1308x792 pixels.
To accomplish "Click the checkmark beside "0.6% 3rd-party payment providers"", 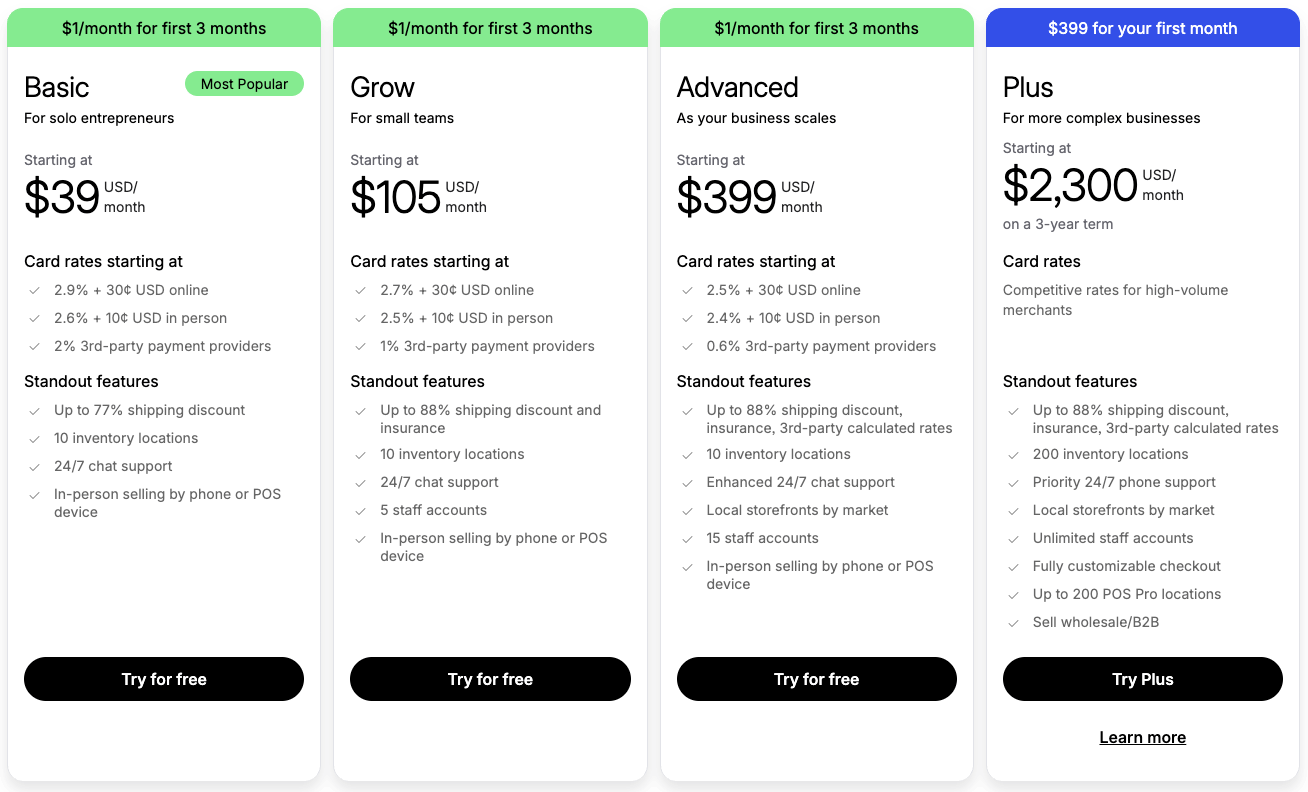I will (x=687, y=346).
